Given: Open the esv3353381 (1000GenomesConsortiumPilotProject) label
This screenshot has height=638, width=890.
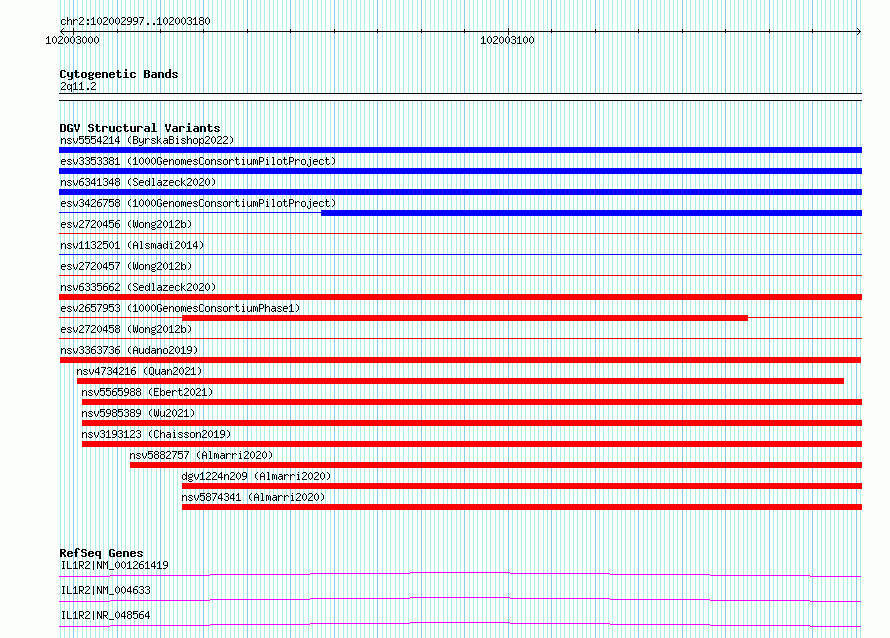Looking at the screenshot, I should pyautogui.click(x=198, y=161).
